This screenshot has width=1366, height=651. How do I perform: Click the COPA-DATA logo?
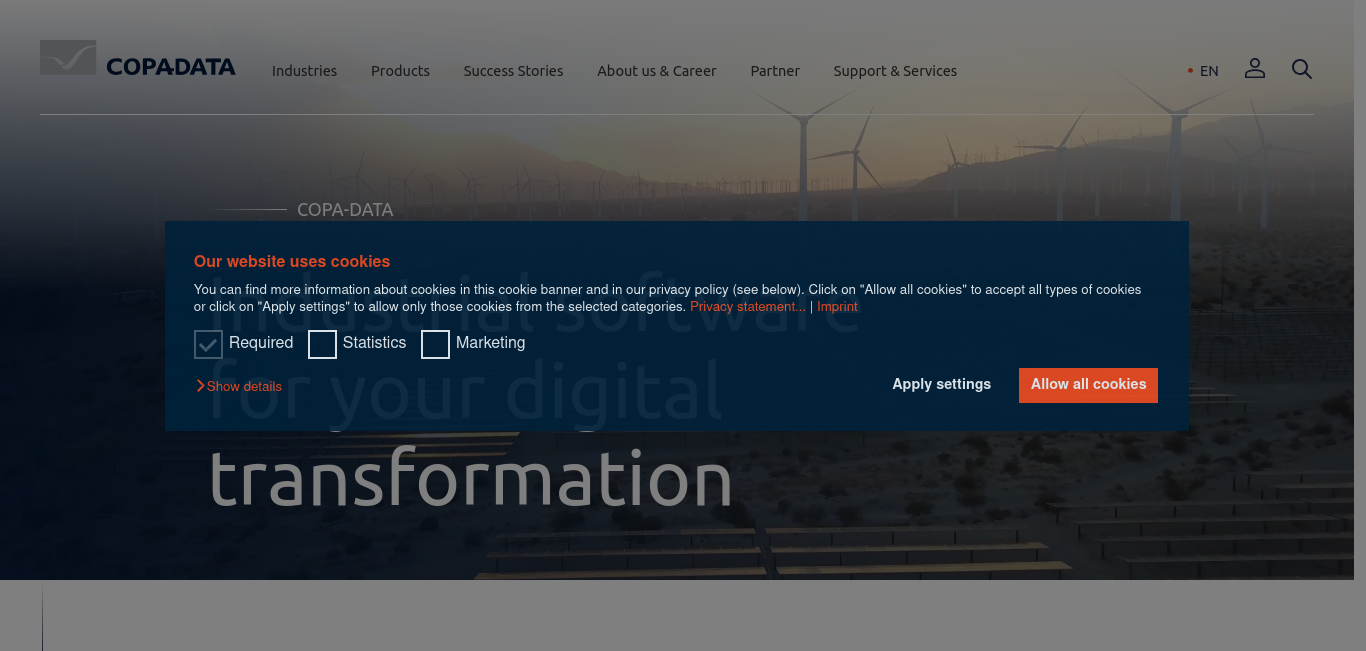click(138, 59)
